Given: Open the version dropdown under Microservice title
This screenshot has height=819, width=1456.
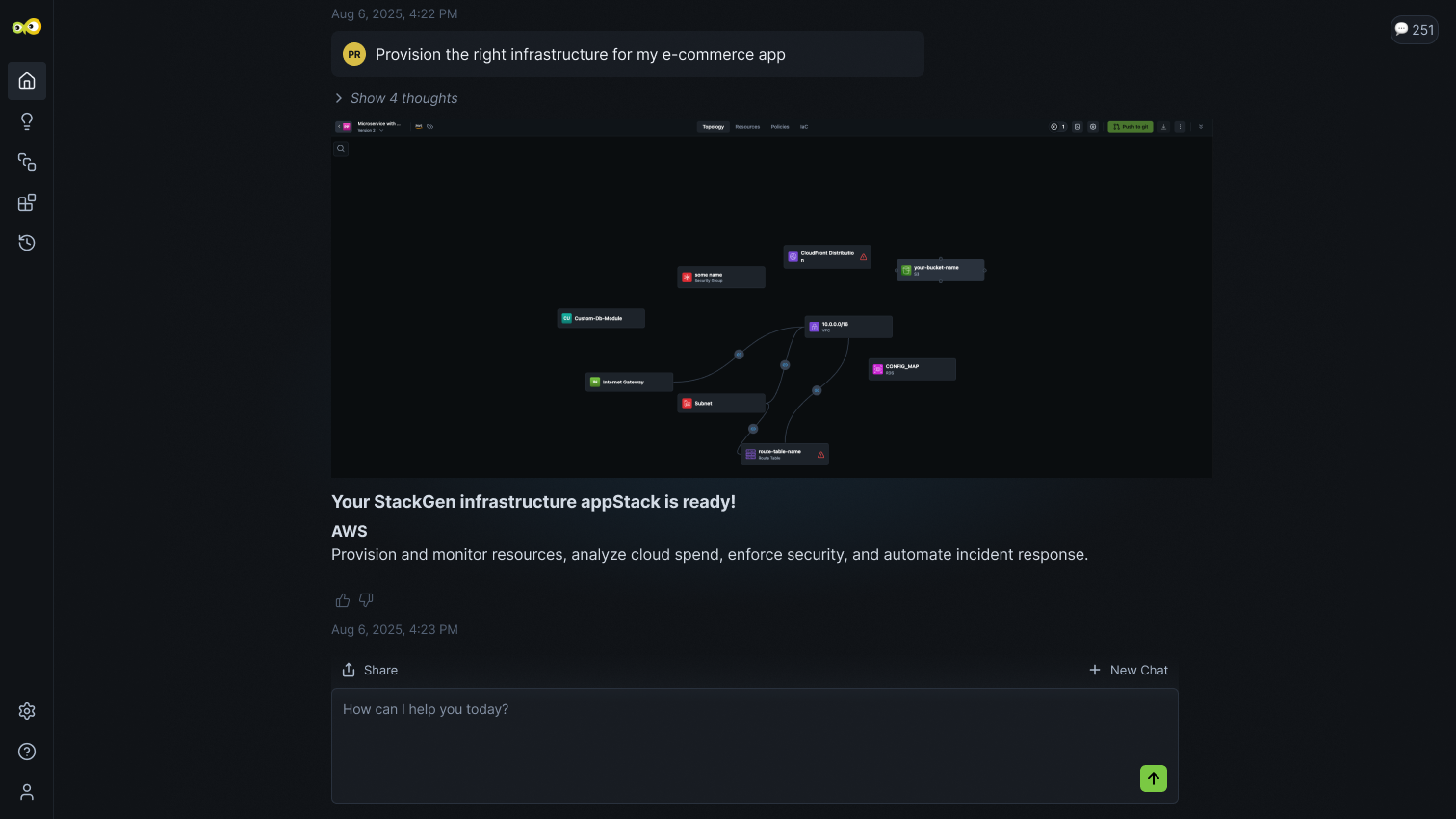Looking at the screenshot, I should point(381,130).
